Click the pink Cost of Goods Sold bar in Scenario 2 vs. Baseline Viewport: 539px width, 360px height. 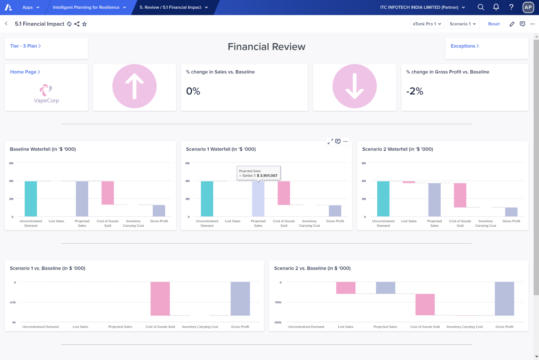[x=425, y=305]
